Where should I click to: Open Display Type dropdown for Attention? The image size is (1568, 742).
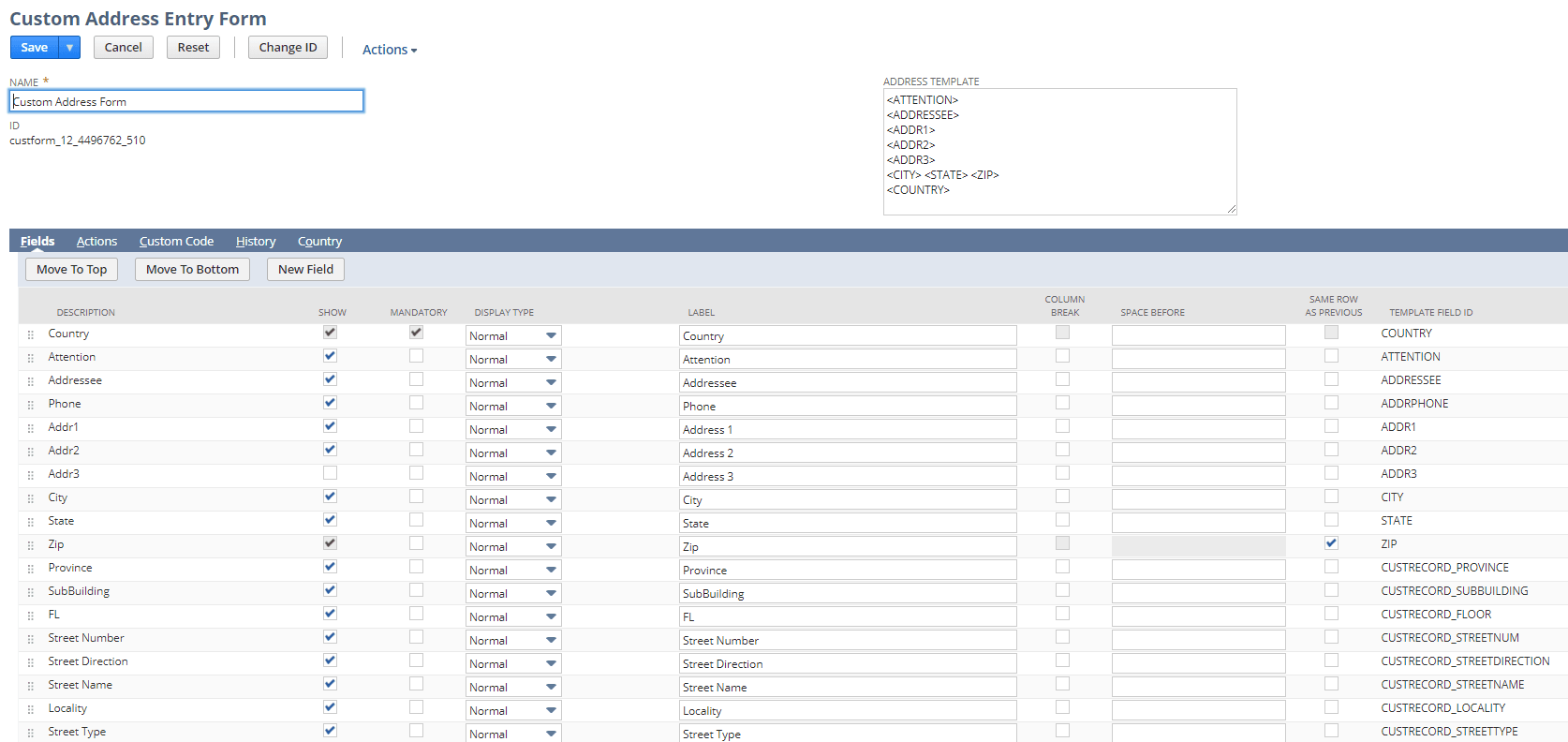[x=513, y=359]
